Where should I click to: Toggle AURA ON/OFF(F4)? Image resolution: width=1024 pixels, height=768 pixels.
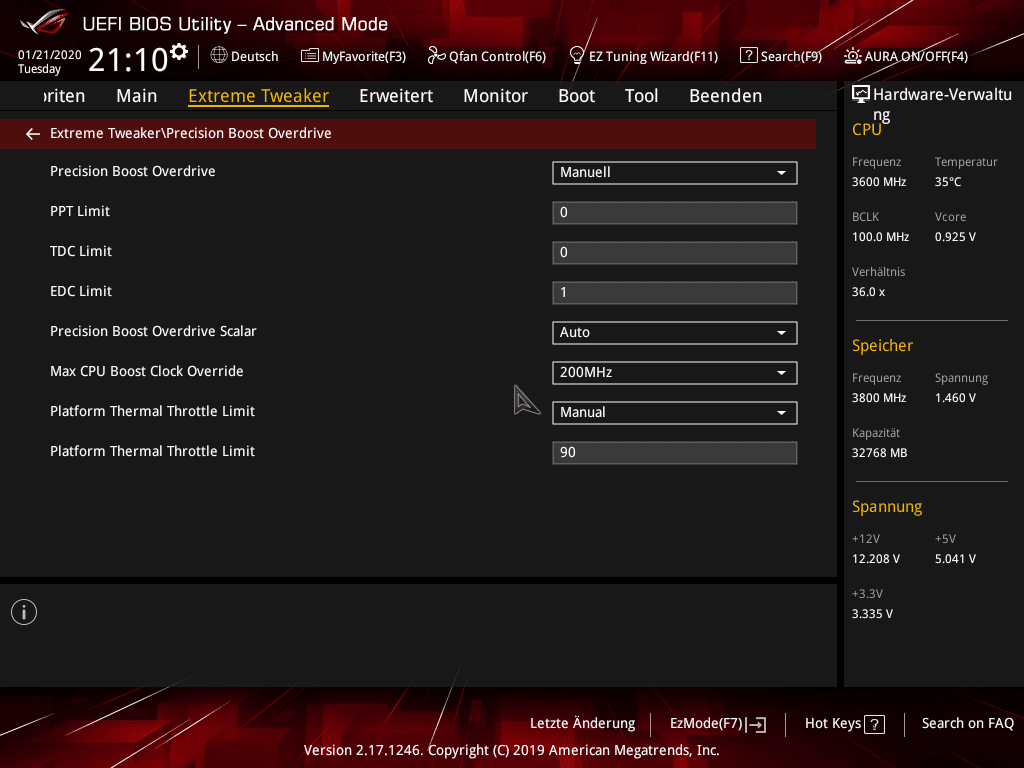pos(906,56)
